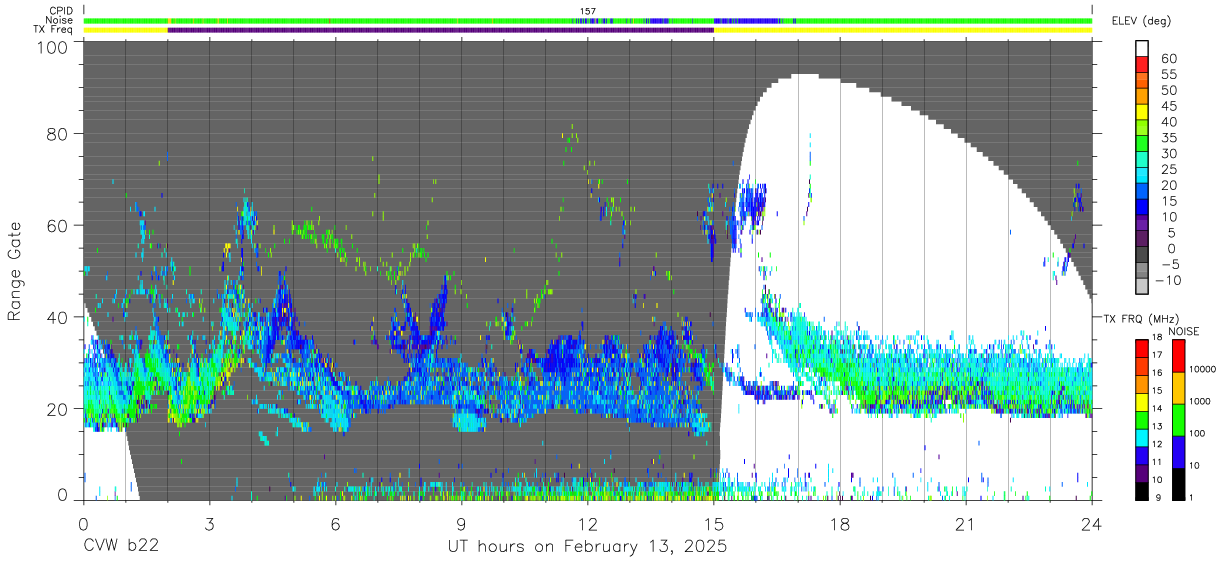
Task: Click range gate tick label '40'
Action: [x=59, y=317]
